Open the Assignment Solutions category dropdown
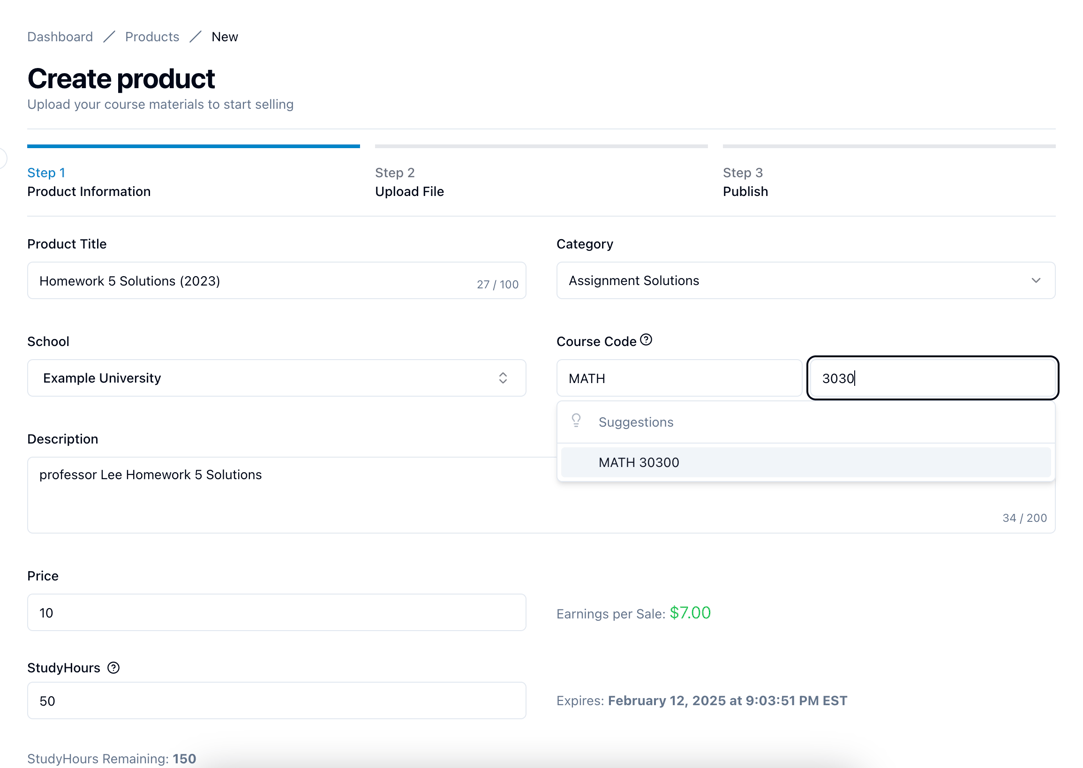 pos(805,280)
